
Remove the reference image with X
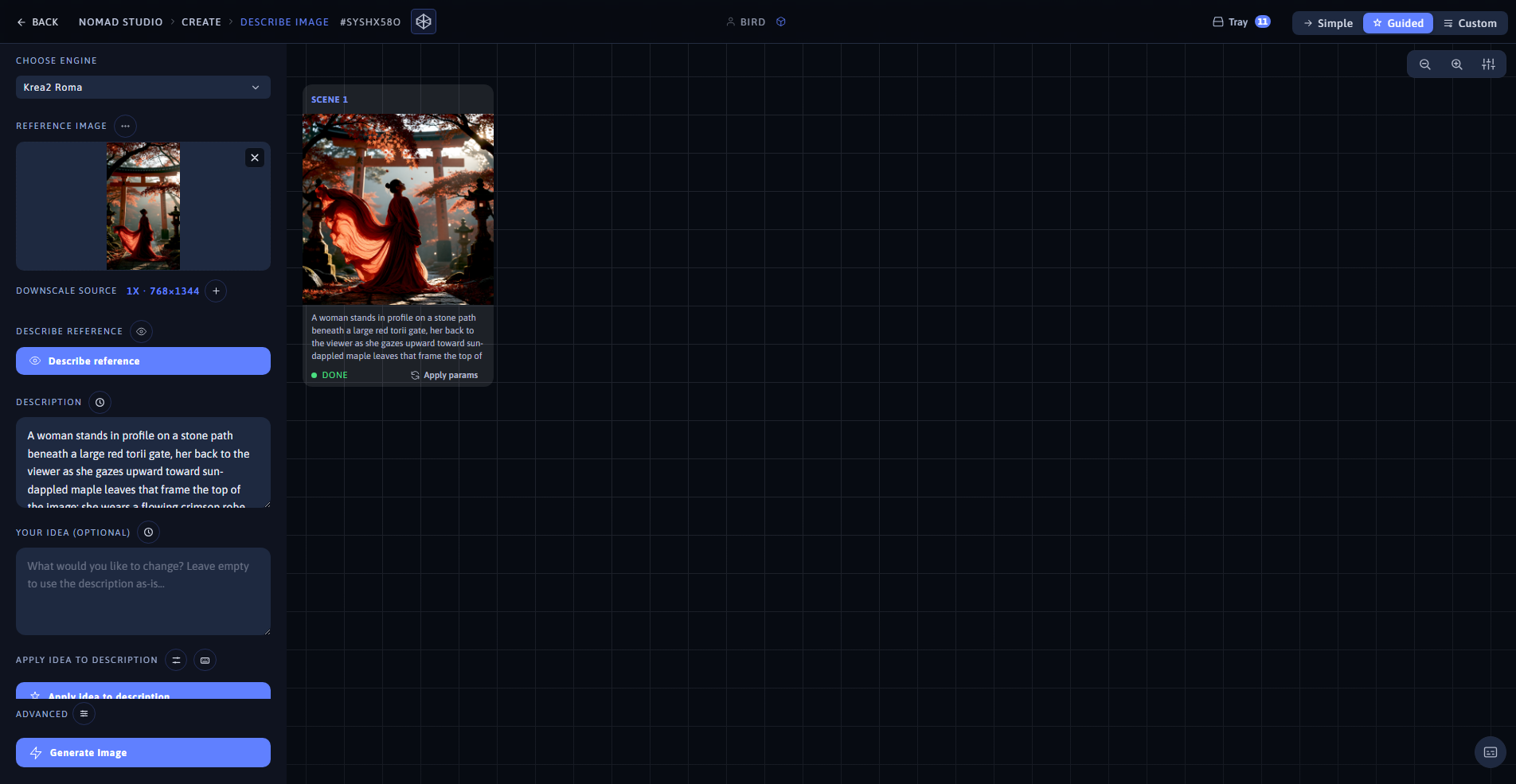point(255,158)
